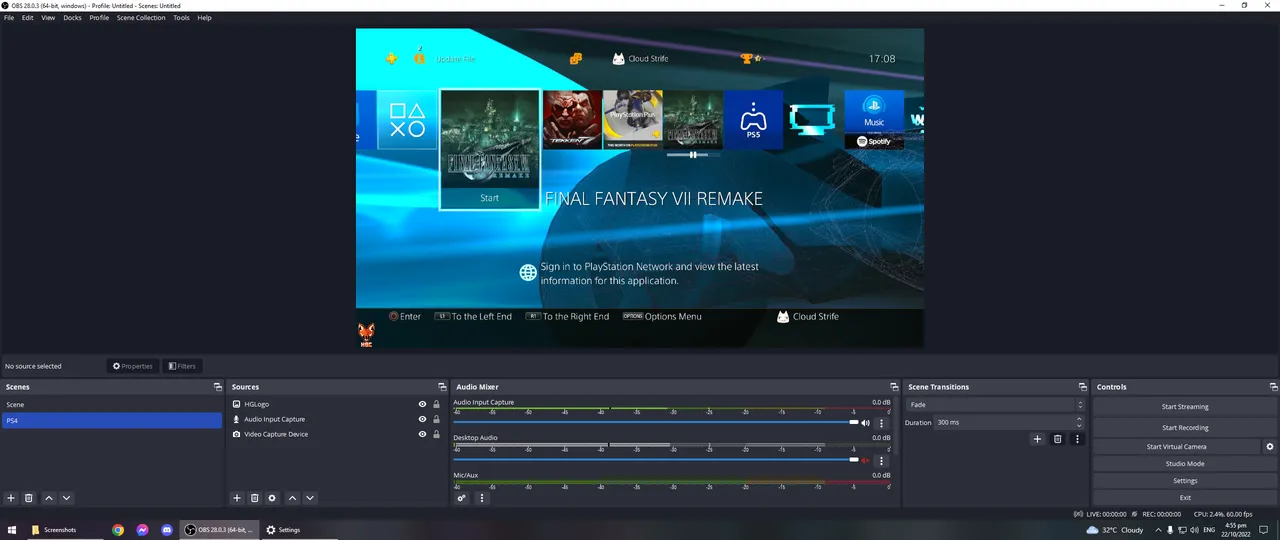
Task: Move scene down in Scenes panel
Action: tap(66, 498)
